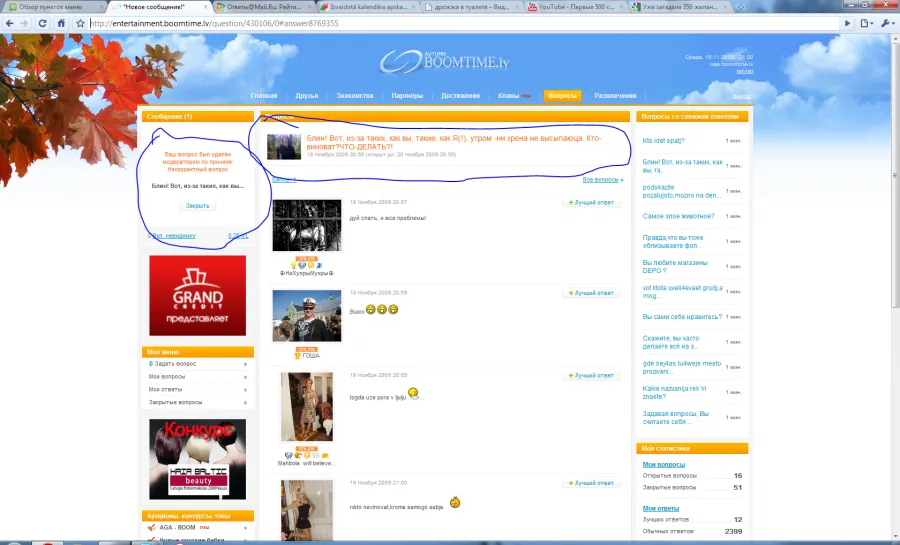Click Мои ответы link in statistics
Screen dimensions: 900x545
click(661, 508)
